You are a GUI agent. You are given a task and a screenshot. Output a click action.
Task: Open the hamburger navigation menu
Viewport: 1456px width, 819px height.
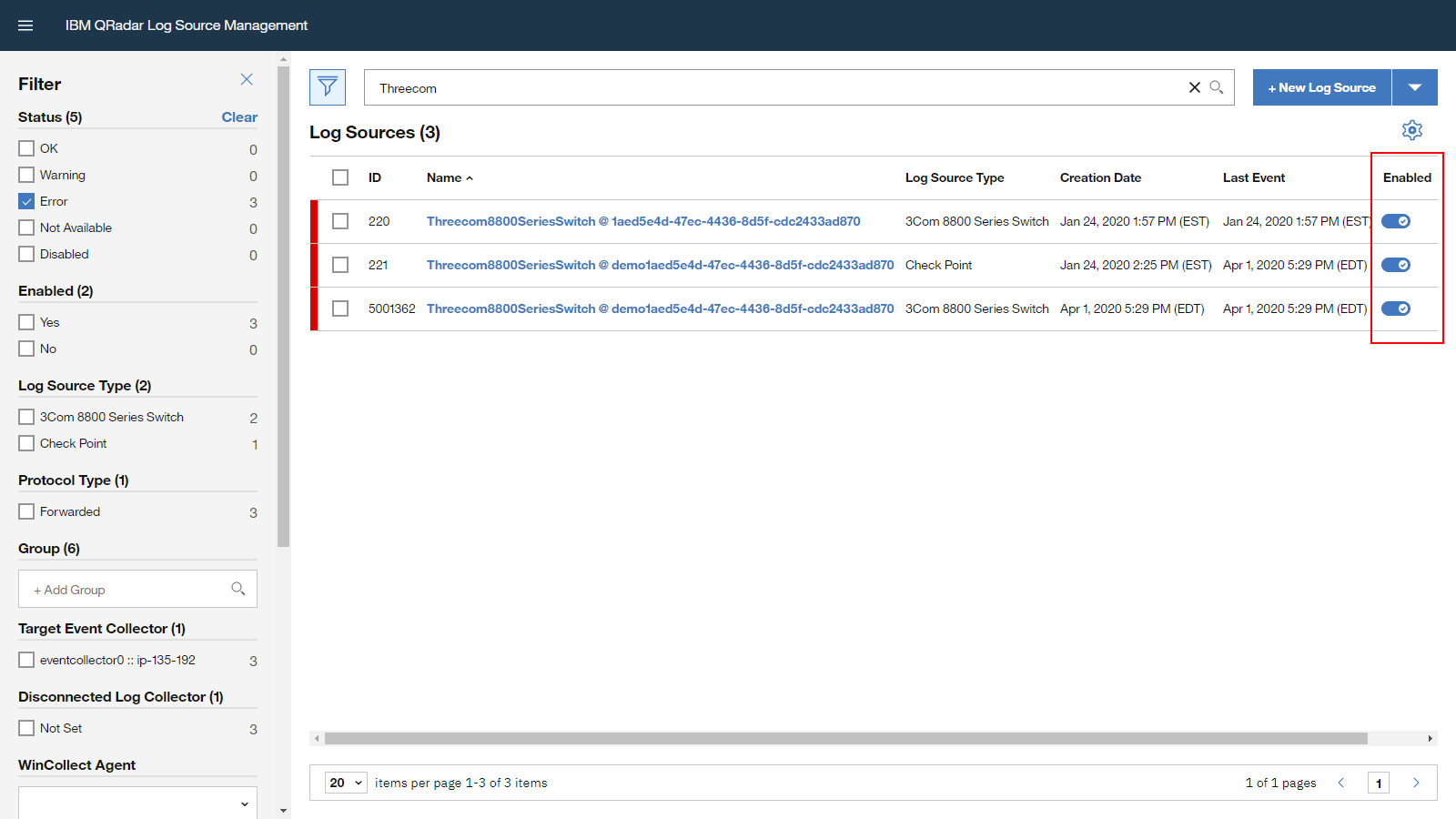pos(25,25)
